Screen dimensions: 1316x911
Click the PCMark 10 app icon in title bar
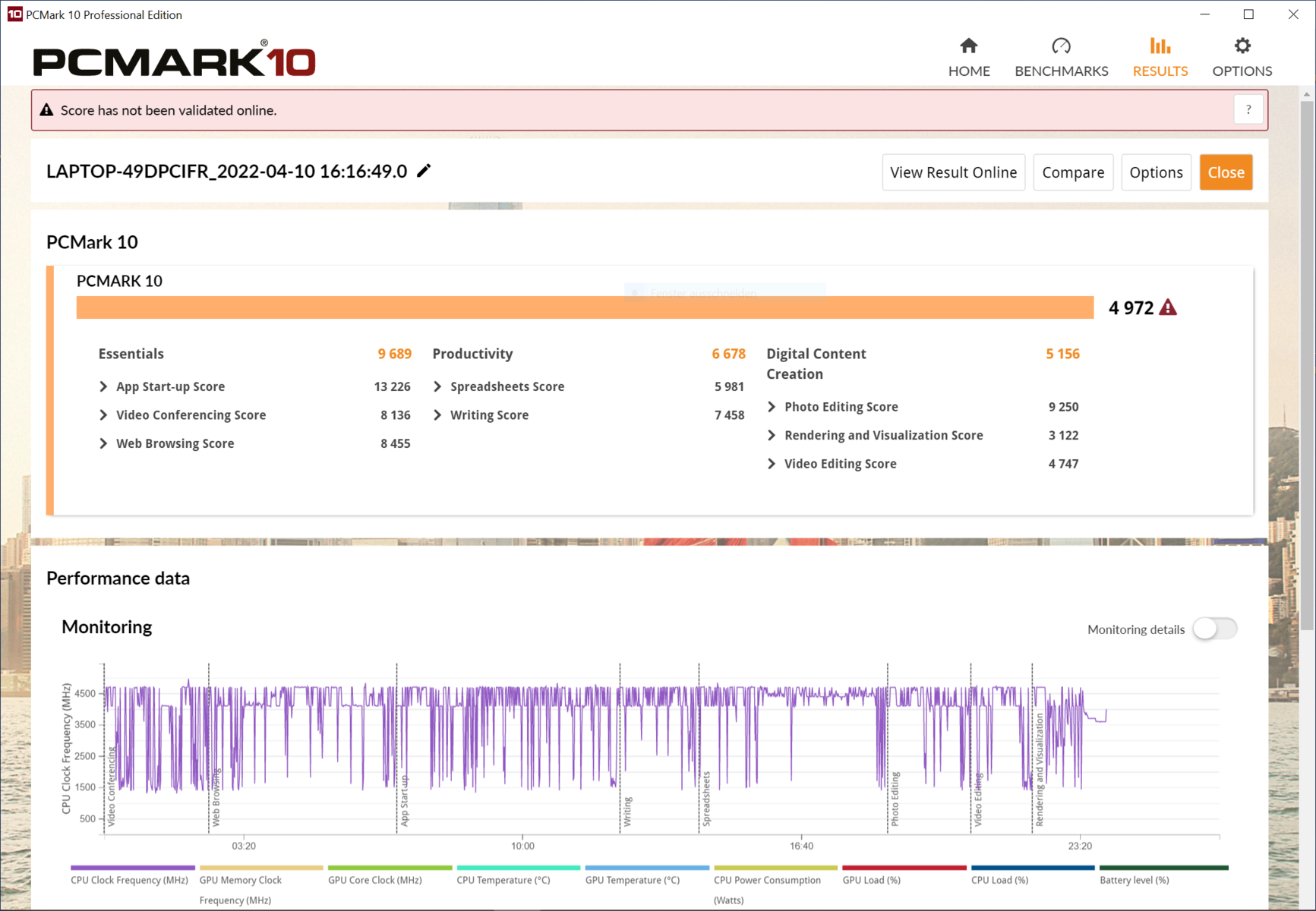[14, 14]
